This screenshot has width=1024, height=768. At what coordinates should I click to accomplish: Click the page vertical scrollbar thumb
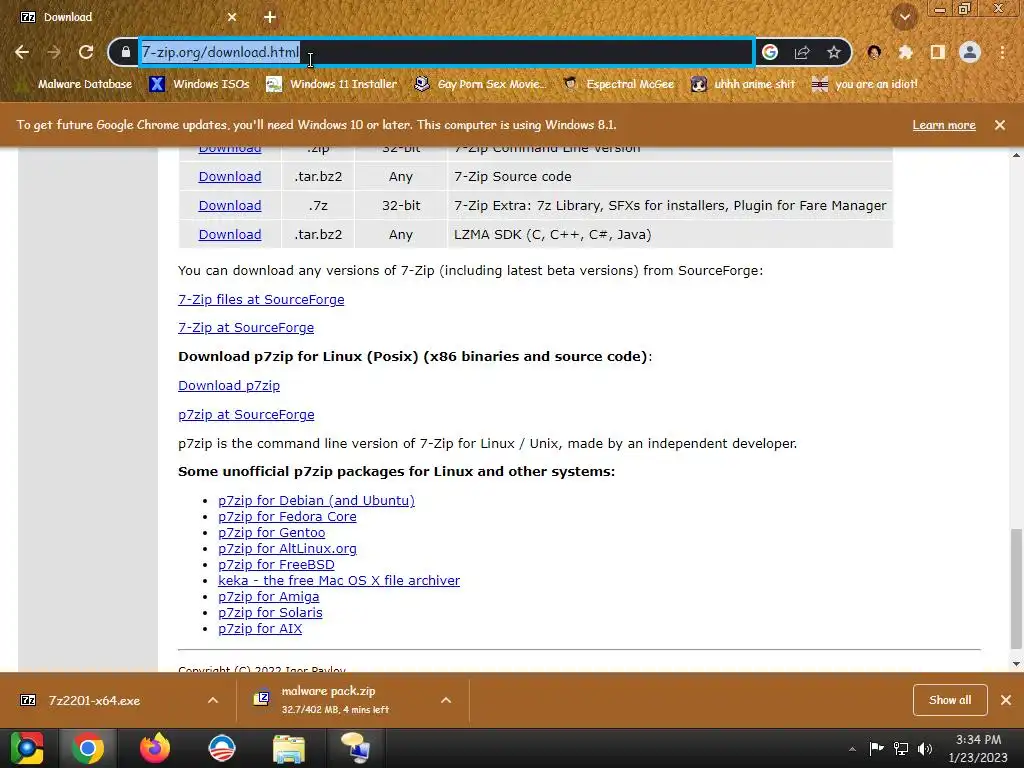[1016, 588]
